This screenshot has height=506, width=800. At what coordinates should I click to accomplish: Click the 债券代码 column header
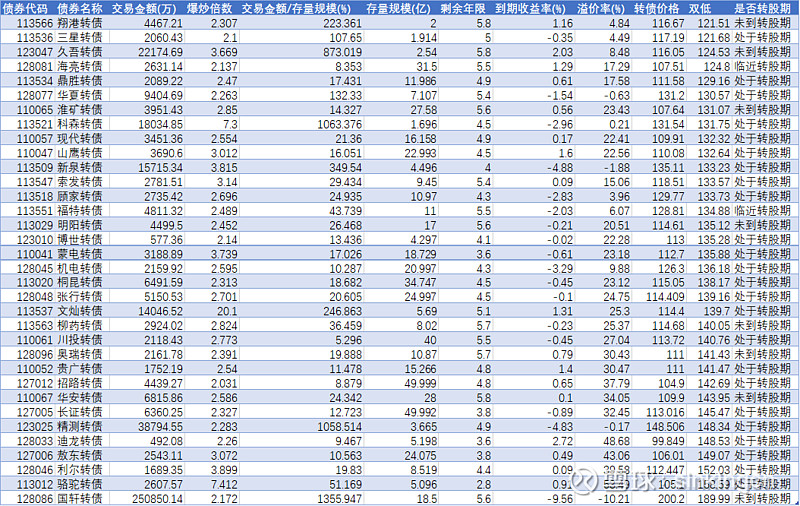tap(26, 8)
